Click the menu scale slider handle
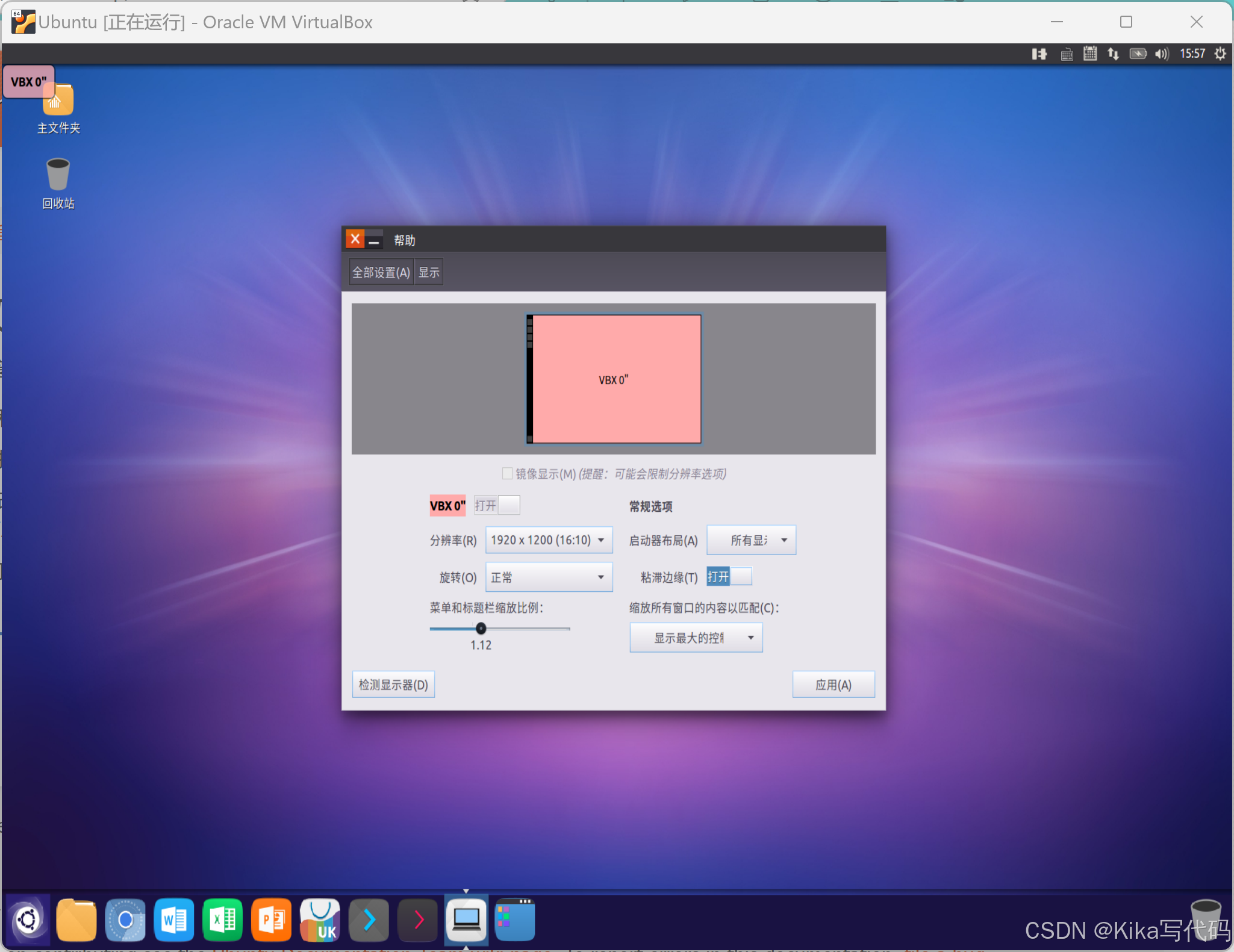Image resolution: width=1234 pixels, height=952 pixels. point(481,629)
